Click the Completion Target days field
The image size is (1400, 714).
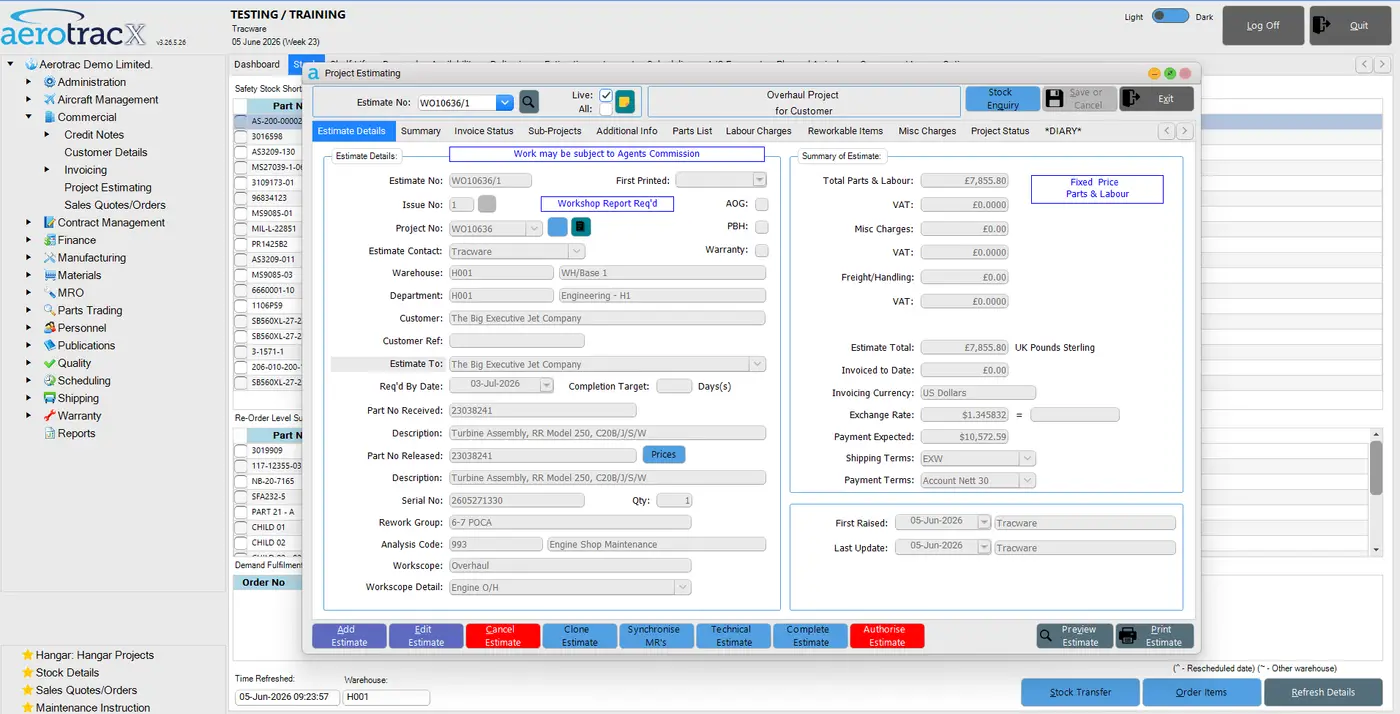click(x=674, y=386)
